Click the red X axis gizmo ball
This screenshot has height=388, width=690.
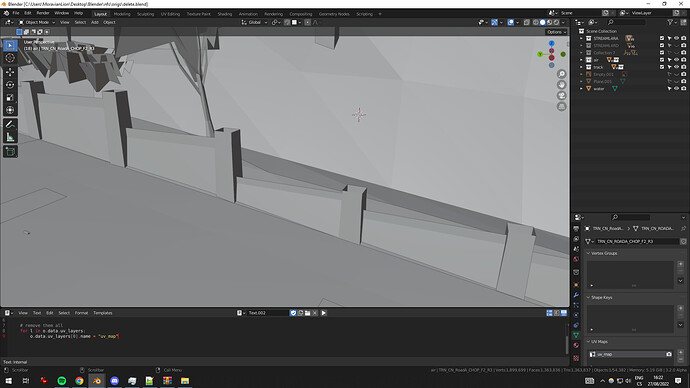point(551,58)
